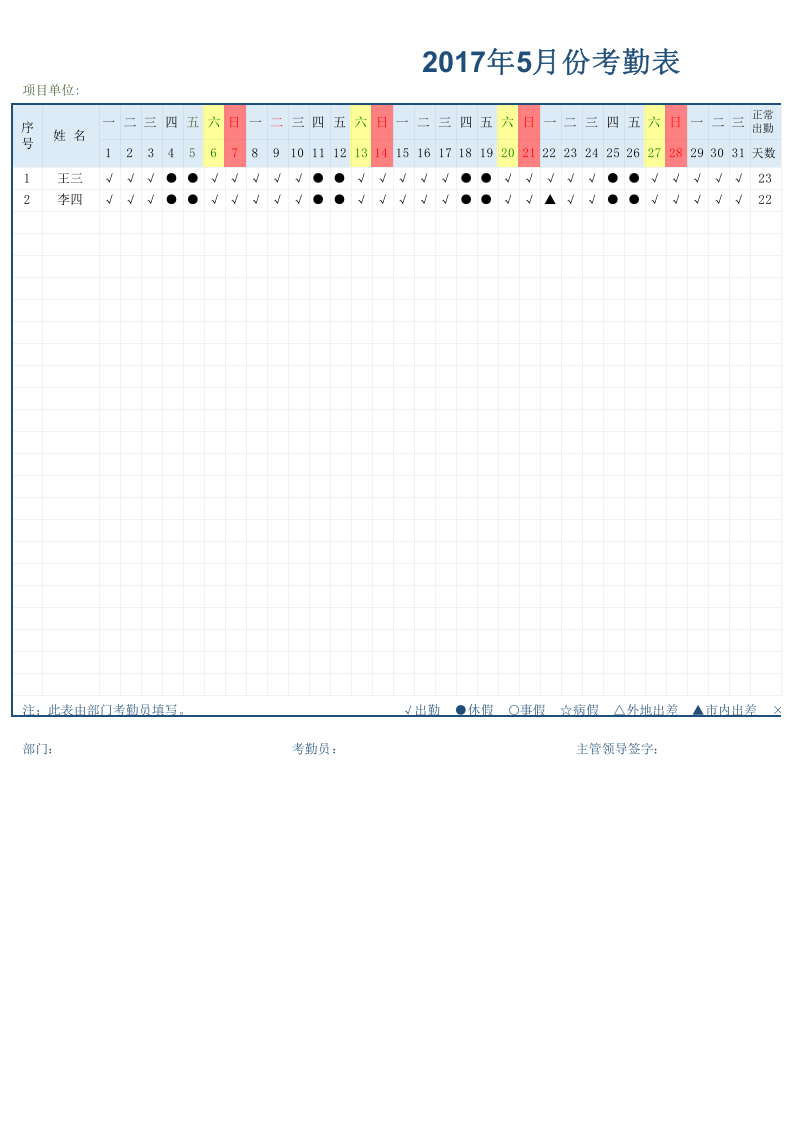Click 王三's √ cell under date 31

click(x=739, y=178)
